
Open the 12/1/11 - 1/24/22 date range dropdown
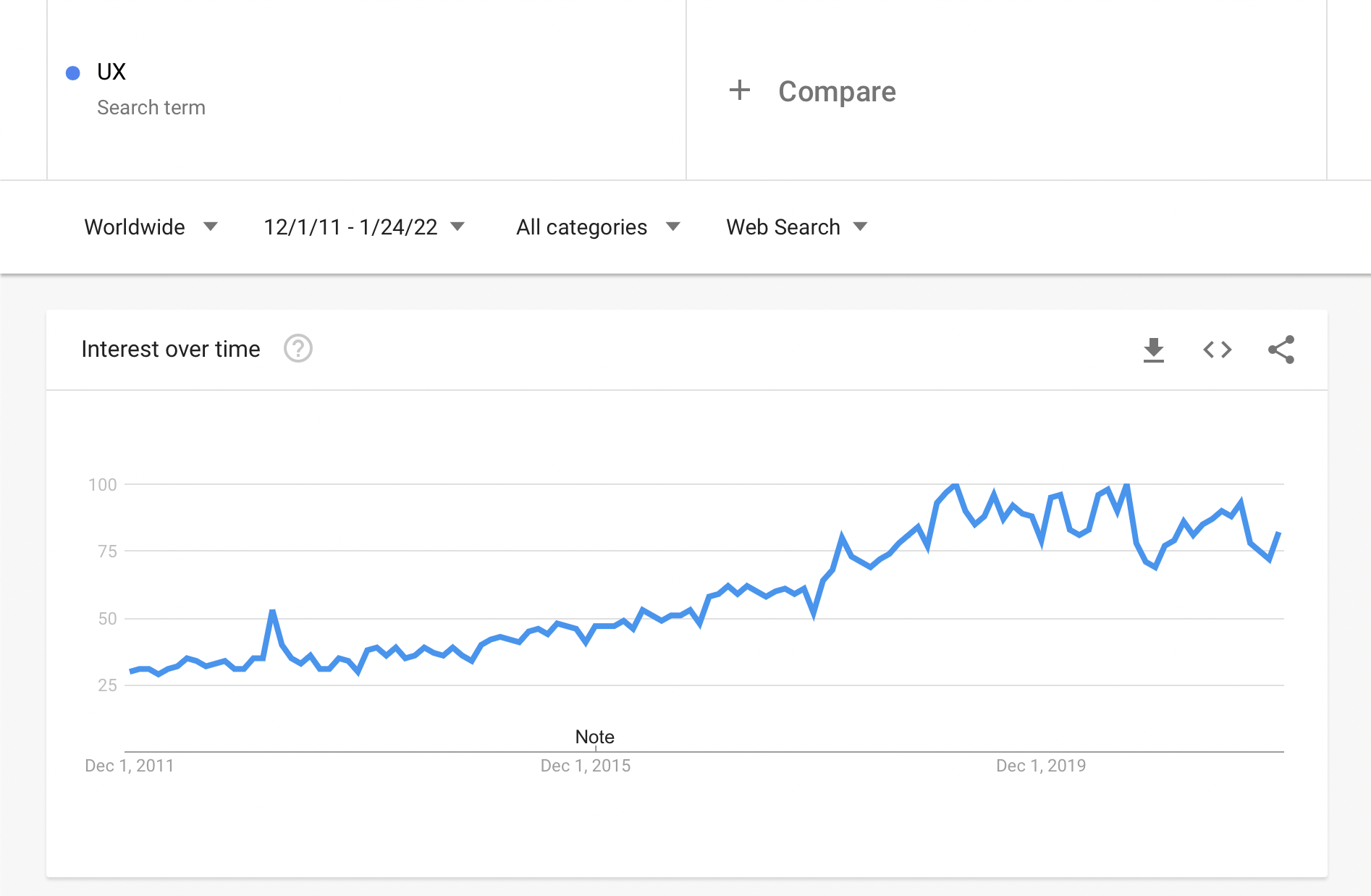tap(364, 227)
